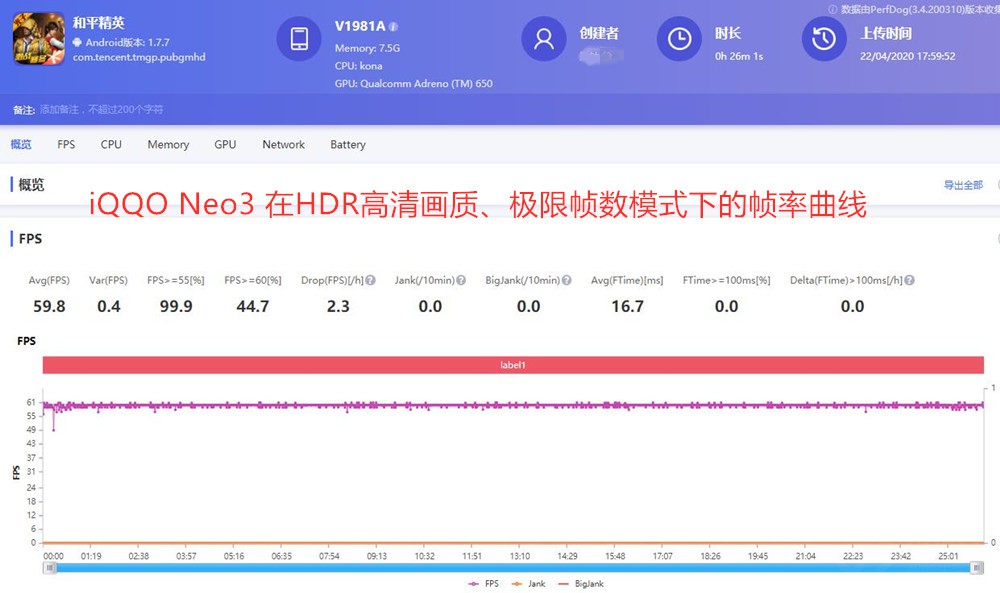Click the 和平精英 app title text
The height and width of the screenshot is (593, 1000).
click(x=98, y=23)
